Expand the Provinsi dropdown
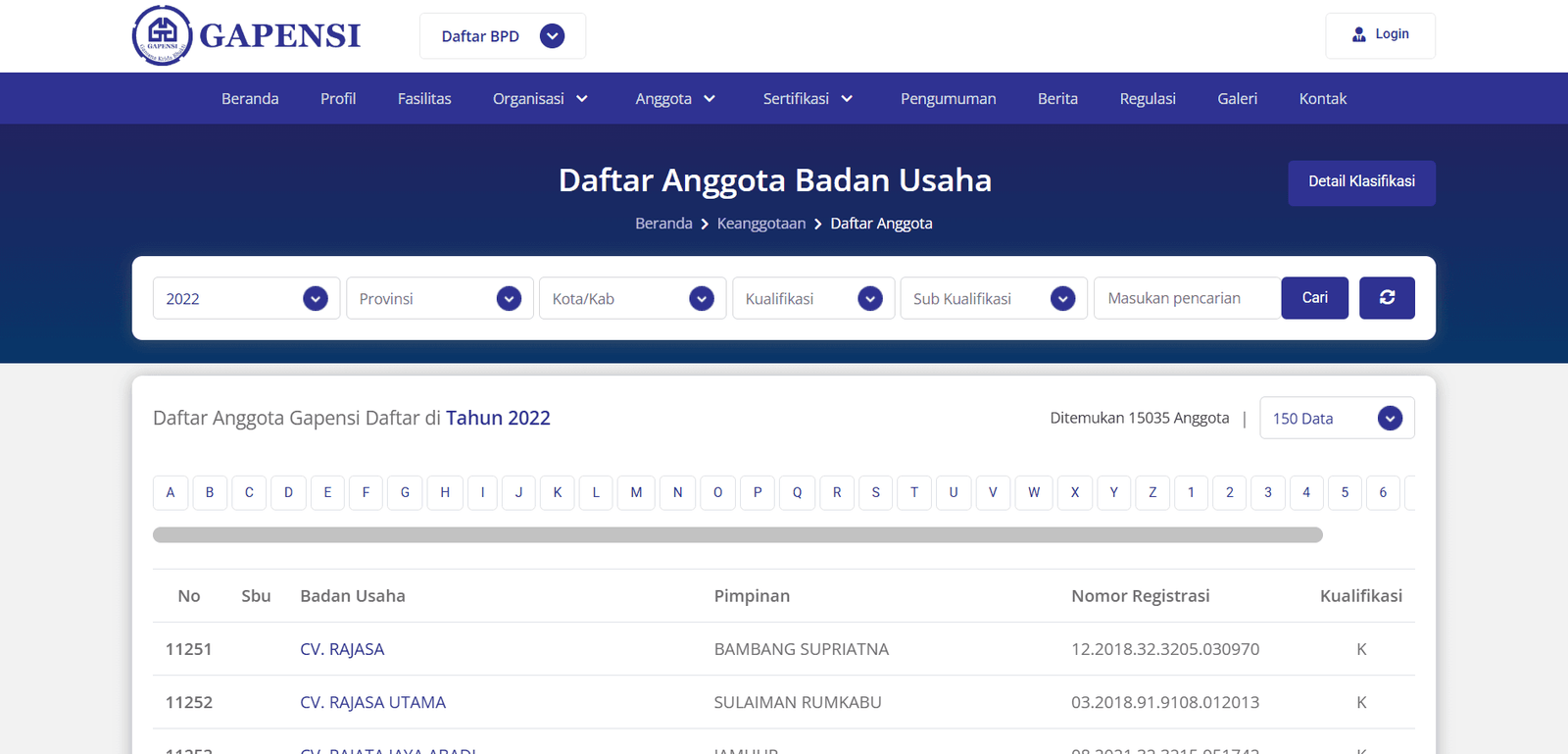The image size is (1568, 754). point(439,298)
